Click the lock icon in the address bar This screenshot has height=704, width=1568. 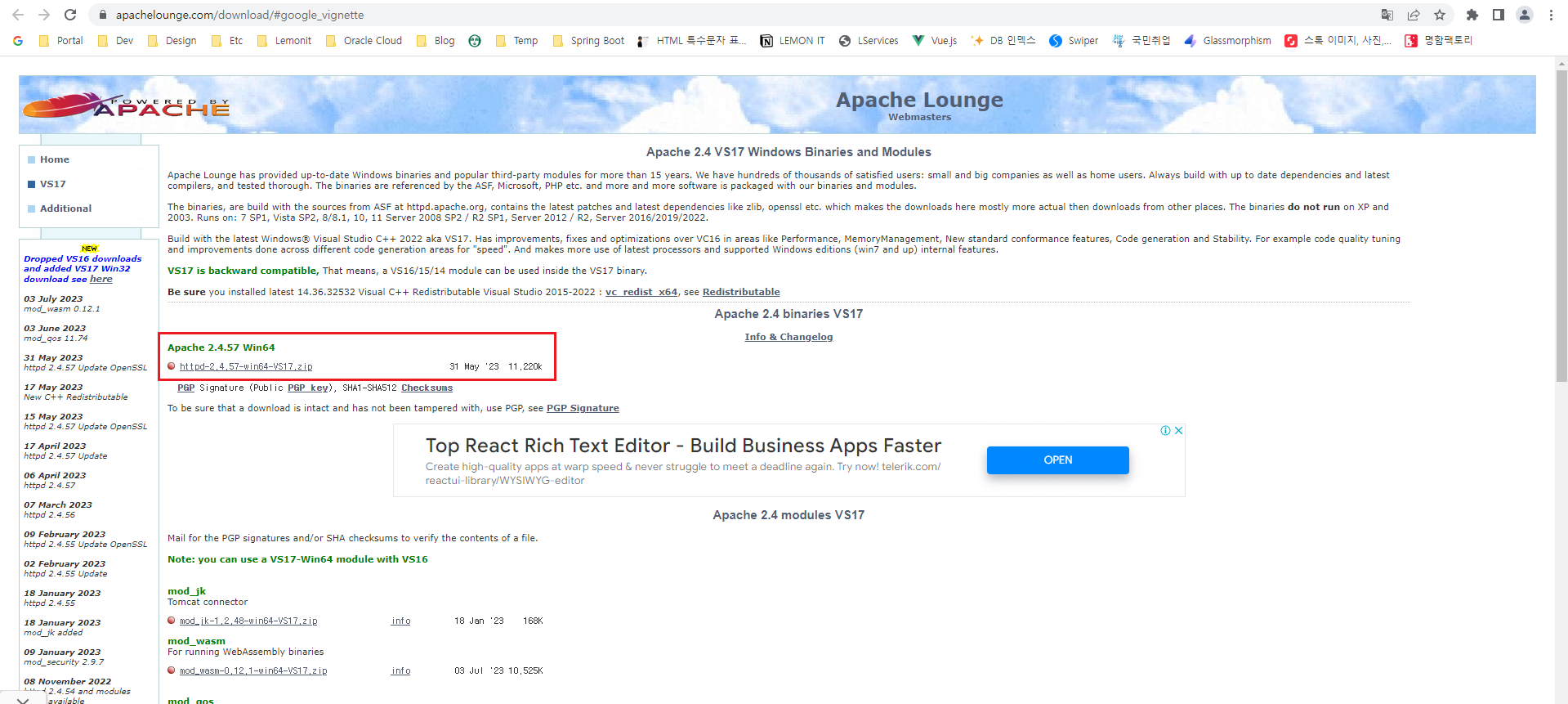coord(103,15)
